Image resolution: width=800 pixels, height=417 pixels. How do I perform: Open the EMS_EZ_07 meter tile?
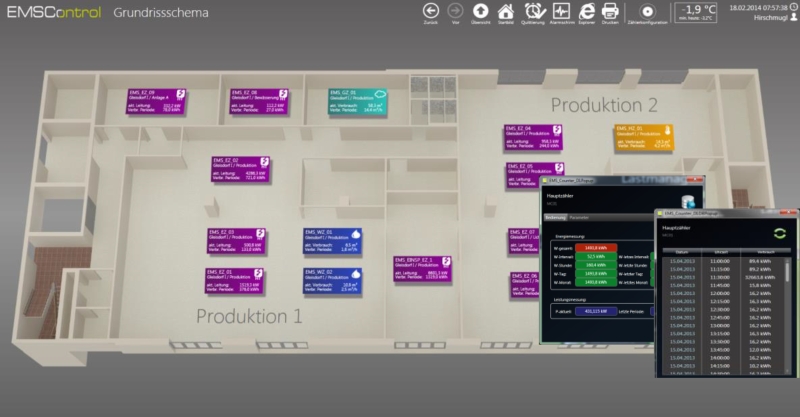[x=524, y=241]
